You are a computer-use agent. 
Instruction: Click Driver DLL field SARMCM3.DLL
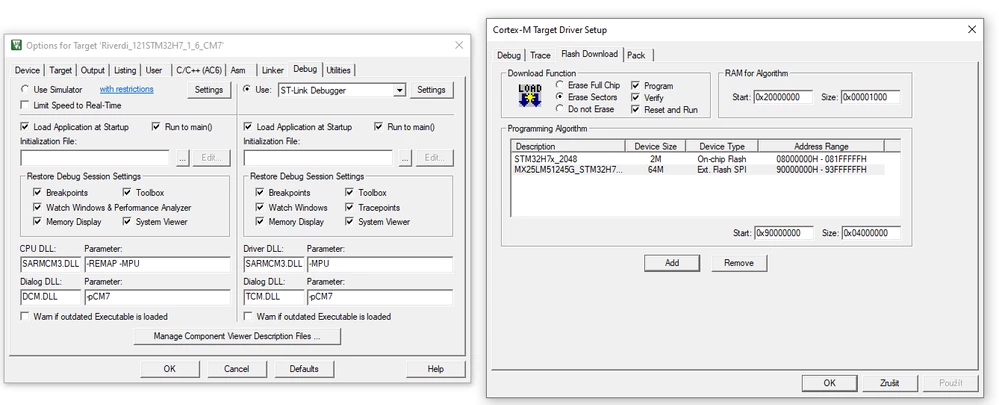273,264
